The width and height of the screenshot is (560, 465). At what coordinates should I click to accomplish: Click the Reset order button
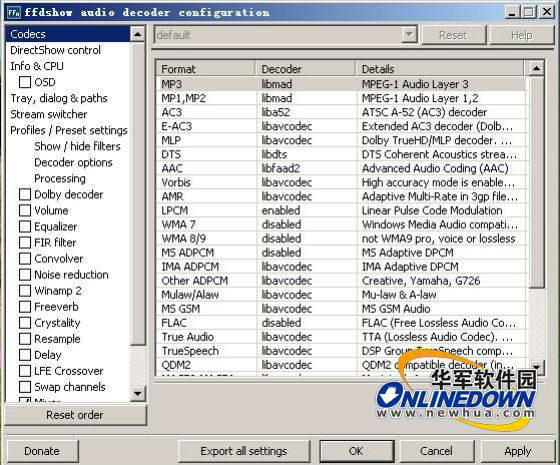[x=75, y=415]
